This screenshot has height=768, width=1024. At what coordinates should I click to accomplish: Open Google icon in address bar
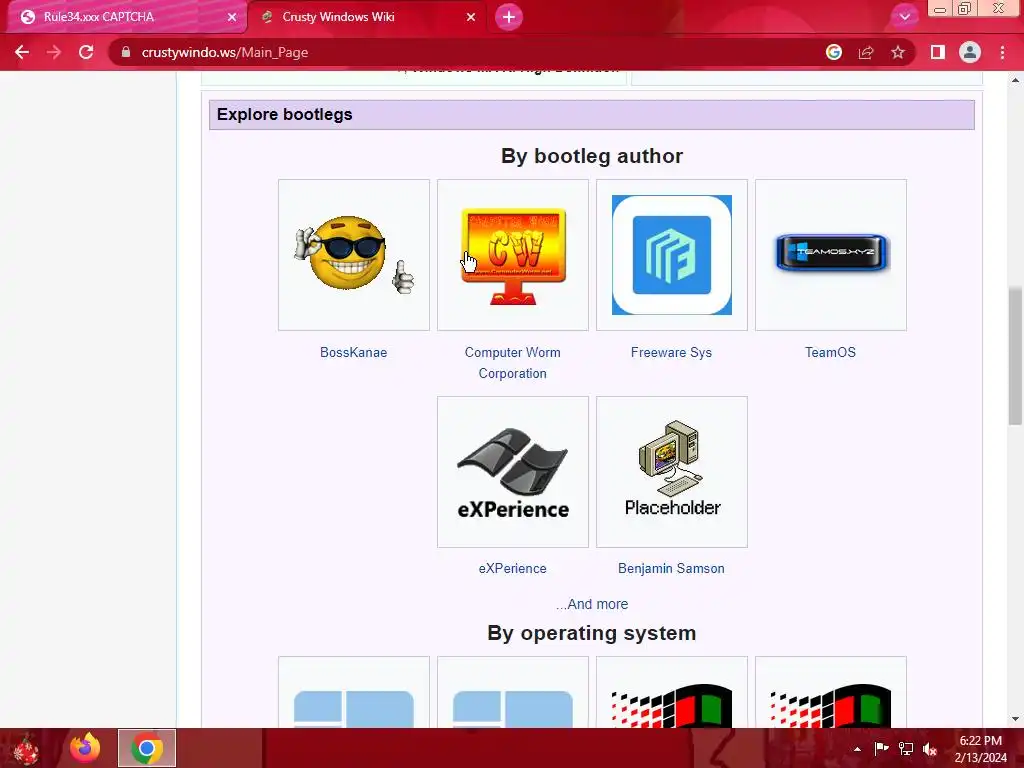833,52
